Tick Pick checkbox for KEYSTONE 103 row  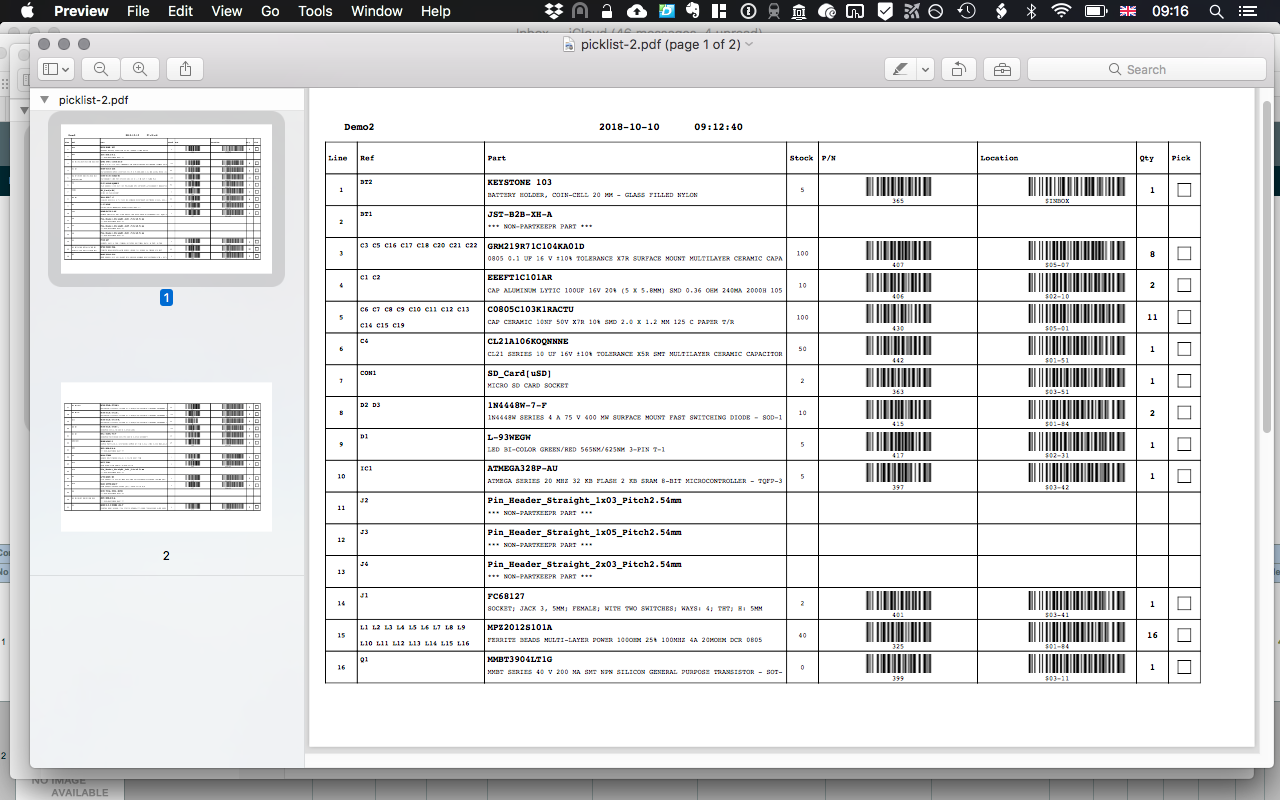[1184, 190]
